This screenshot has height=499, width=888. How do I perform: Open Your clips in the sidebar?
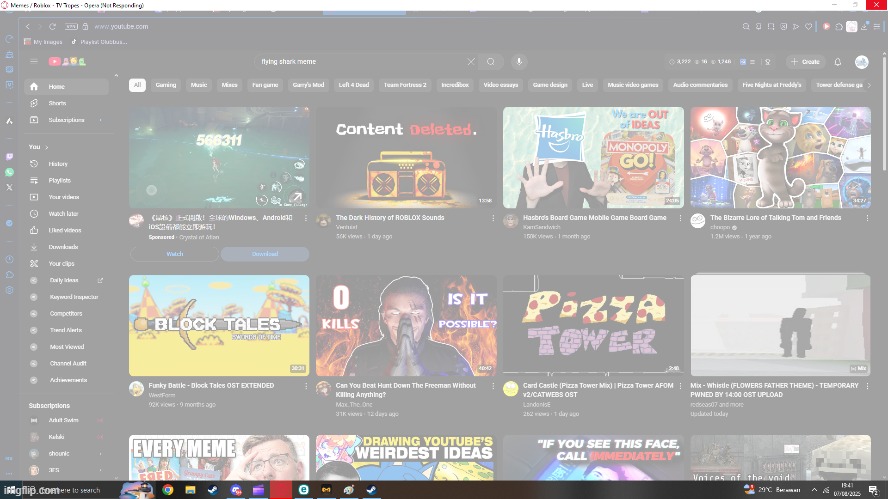66,263
